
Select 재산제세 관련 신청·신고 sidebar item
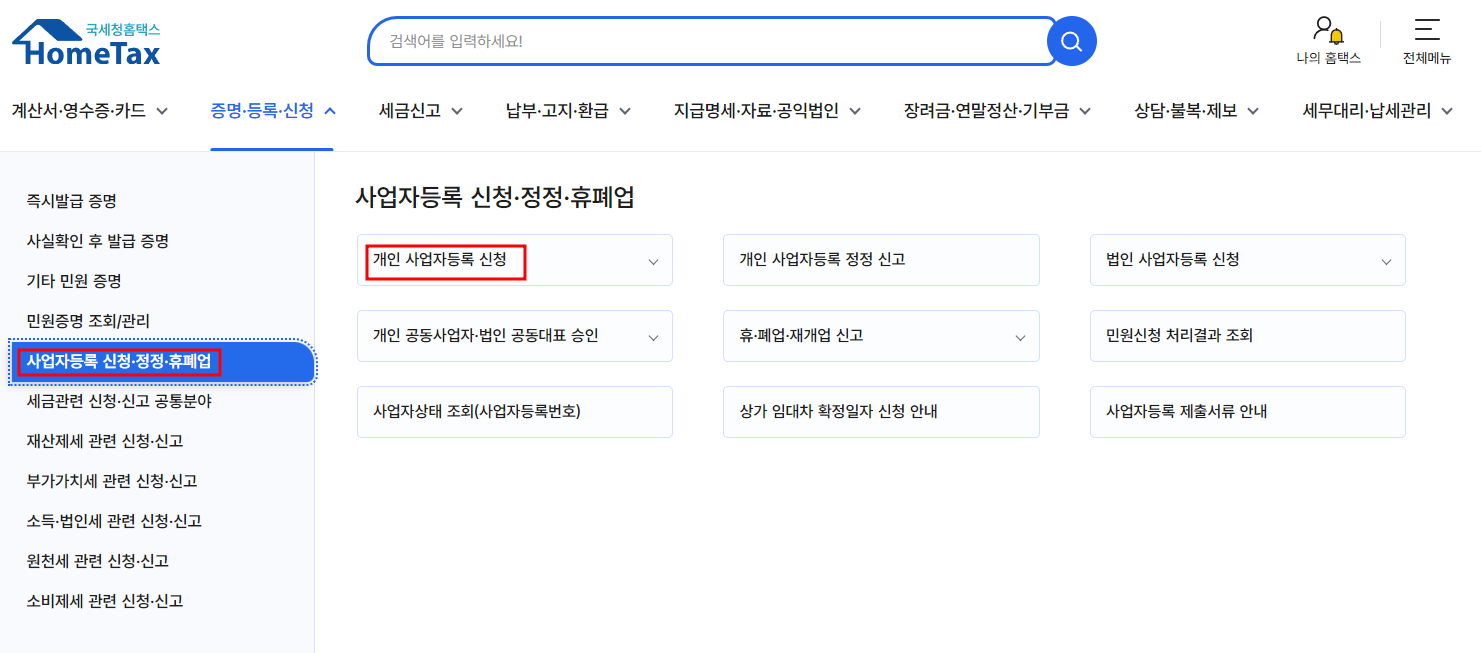coord(105,441)
